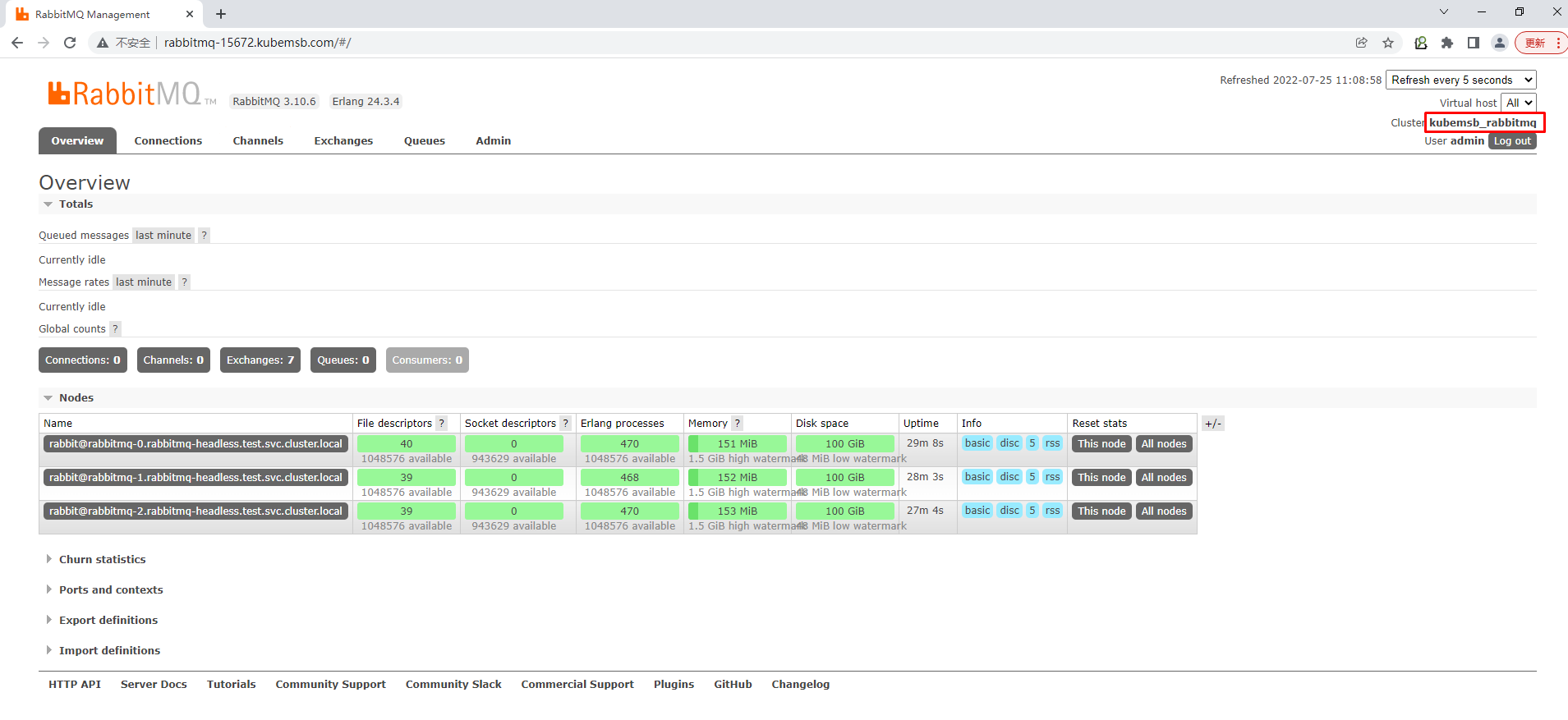Open help for Global counts
The width and height of the screenshot is (1568, 720).
tap(116, 329)
